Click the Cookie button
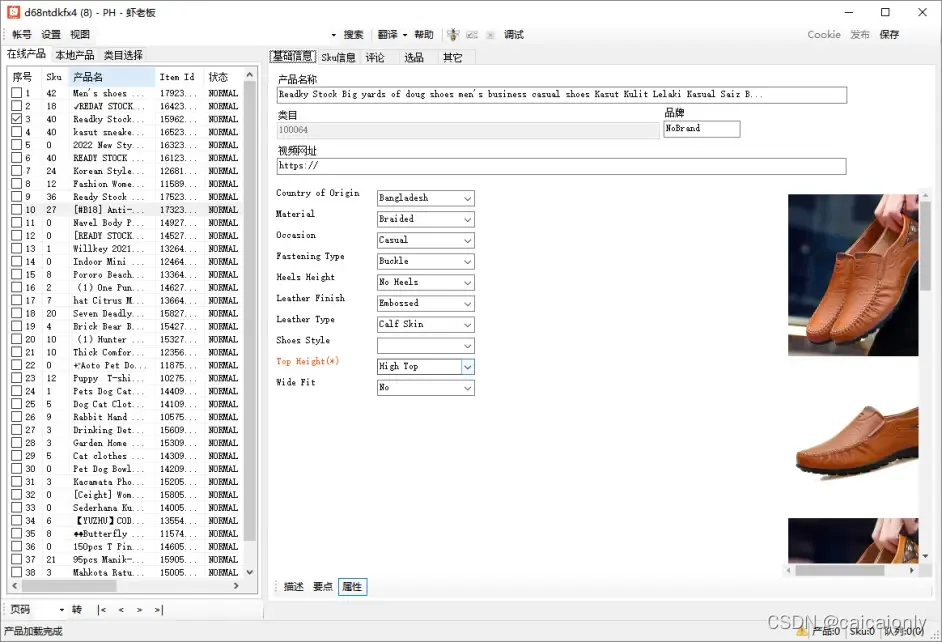The width and height of the screenshot is (942, 642). click(824, 35)
